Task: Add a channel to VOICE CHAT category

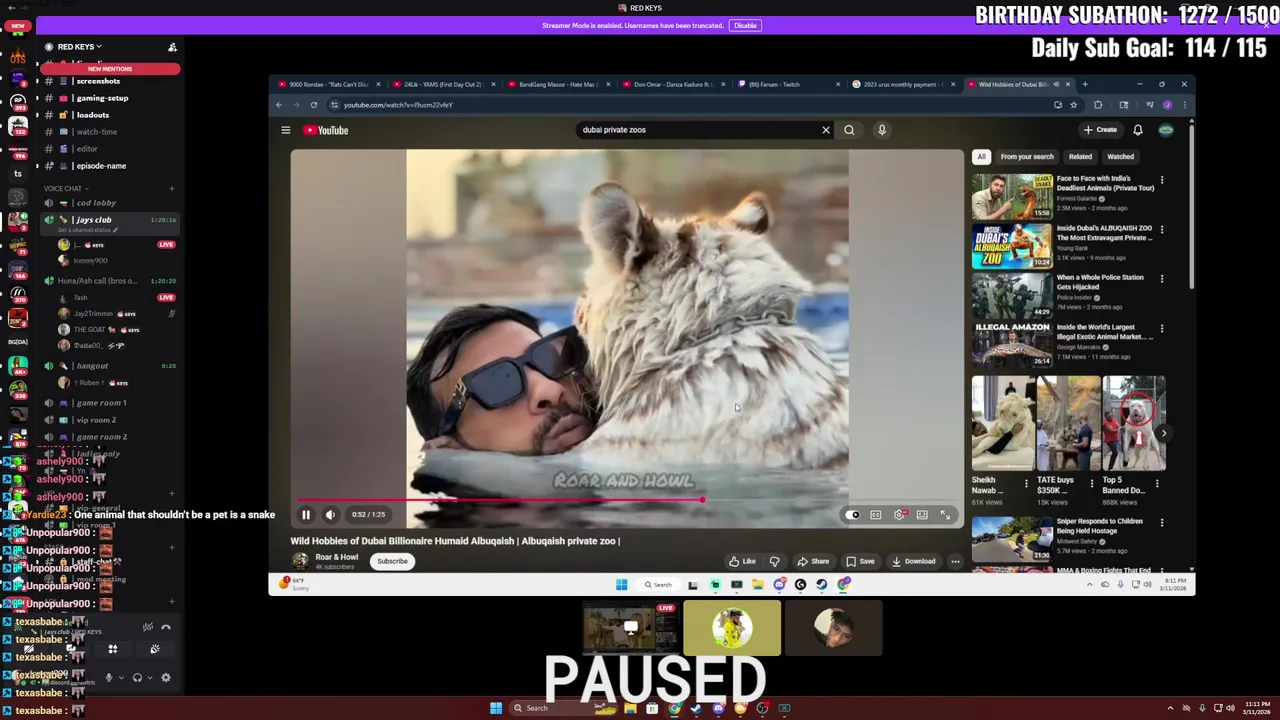Action: [172, 188]
